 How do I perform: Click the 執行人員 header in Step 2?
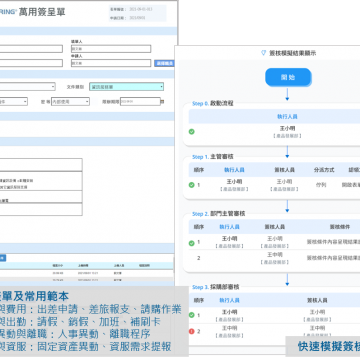tap(229, 227)
